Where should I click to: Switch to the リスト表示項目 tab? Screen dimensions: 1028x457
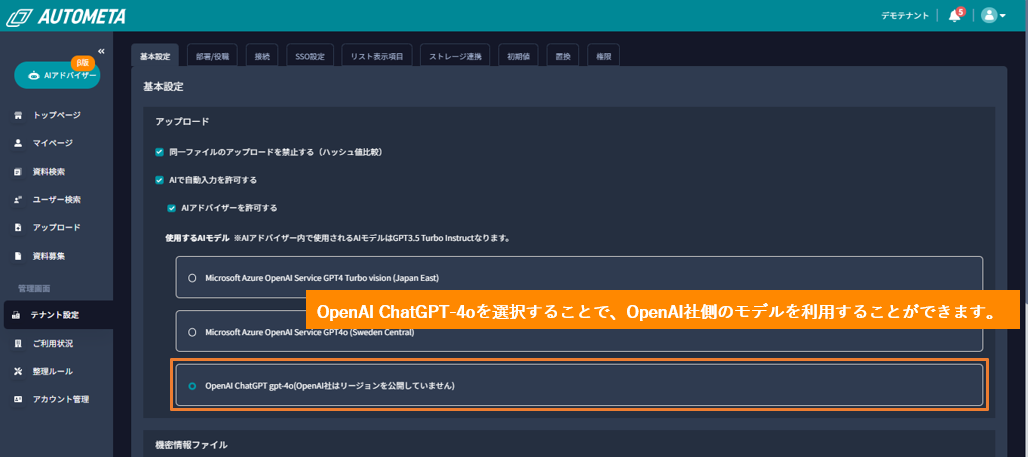point(377,56)
